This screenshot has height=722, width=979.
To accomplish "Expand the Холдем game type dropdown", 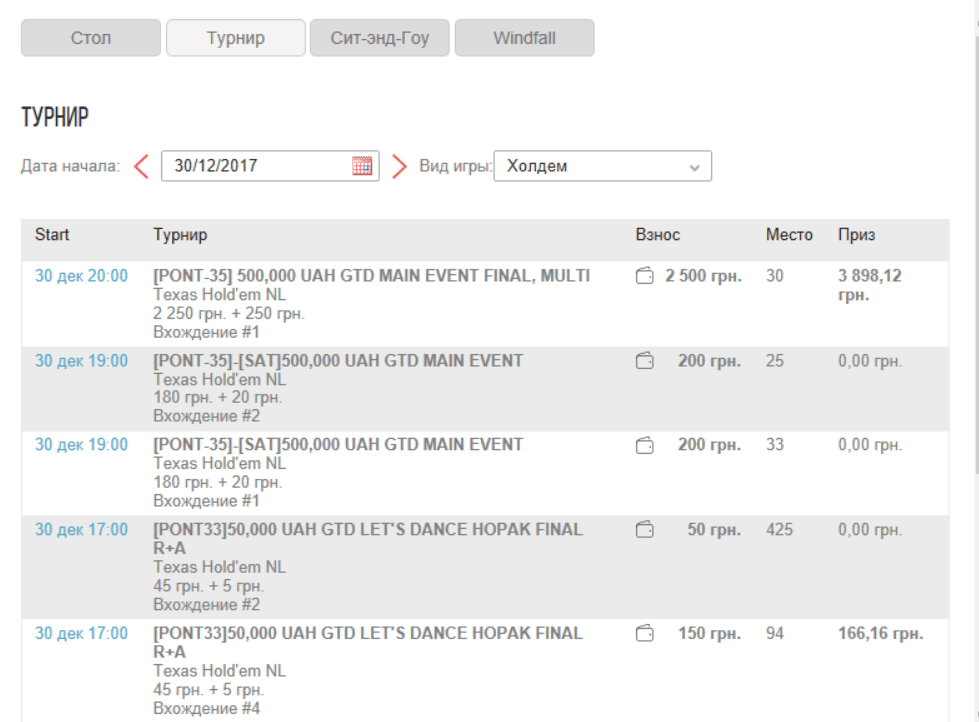I will coord(602,166).
